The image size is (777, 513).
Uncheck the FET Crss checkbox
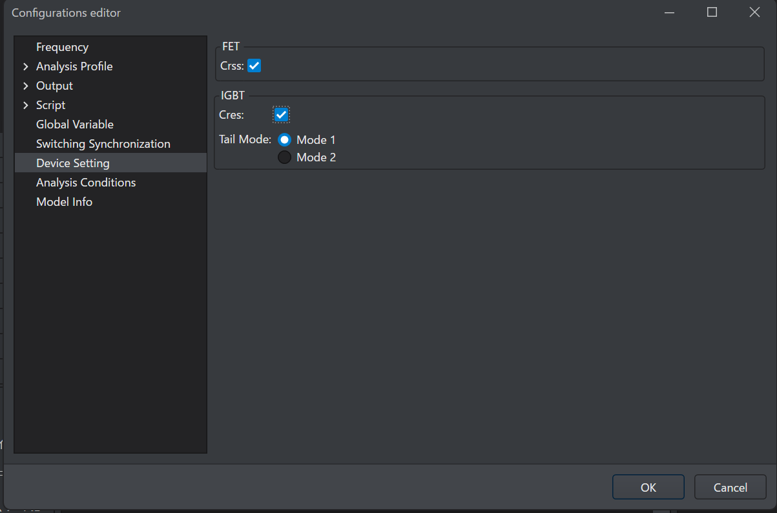pos(254,66)
